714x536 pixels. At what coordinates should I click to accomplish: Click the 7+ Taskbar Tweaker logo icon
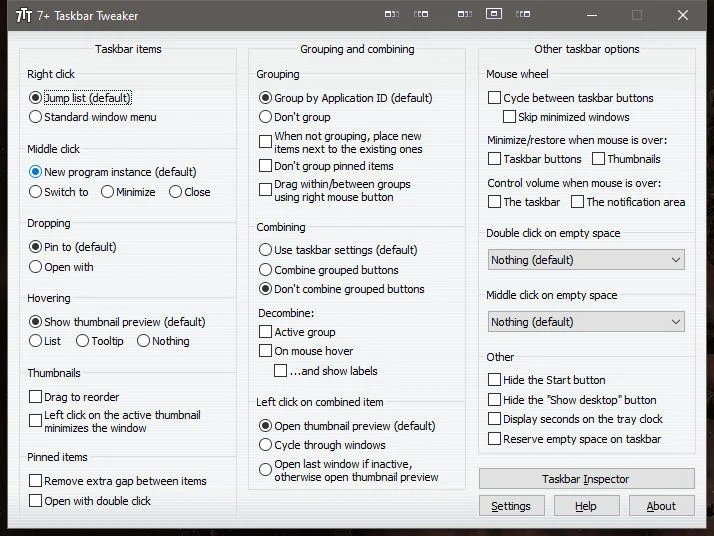24,15
